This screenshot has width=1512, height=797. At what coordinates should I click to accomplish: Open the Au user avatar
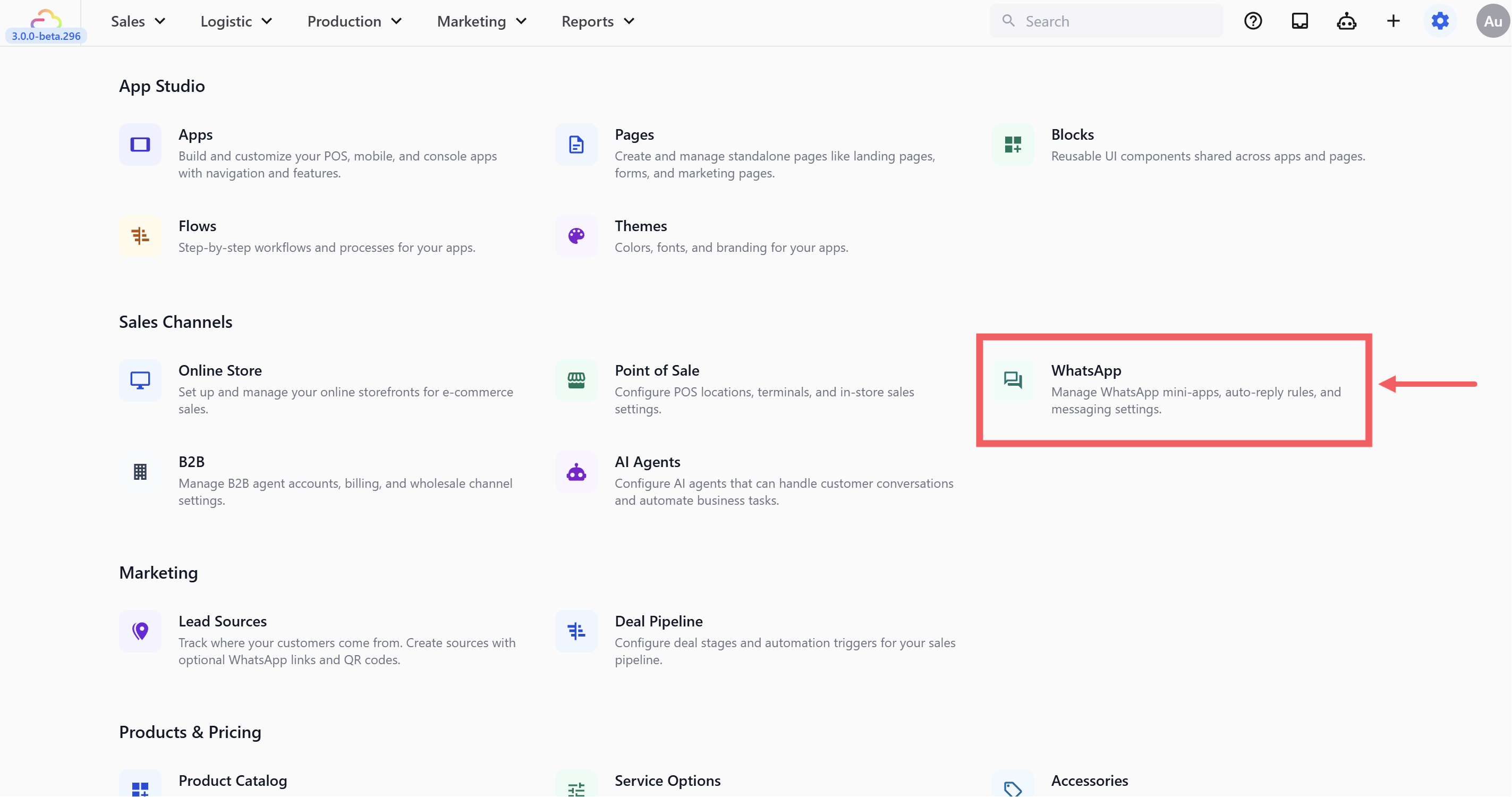(x=1492, y=22)
